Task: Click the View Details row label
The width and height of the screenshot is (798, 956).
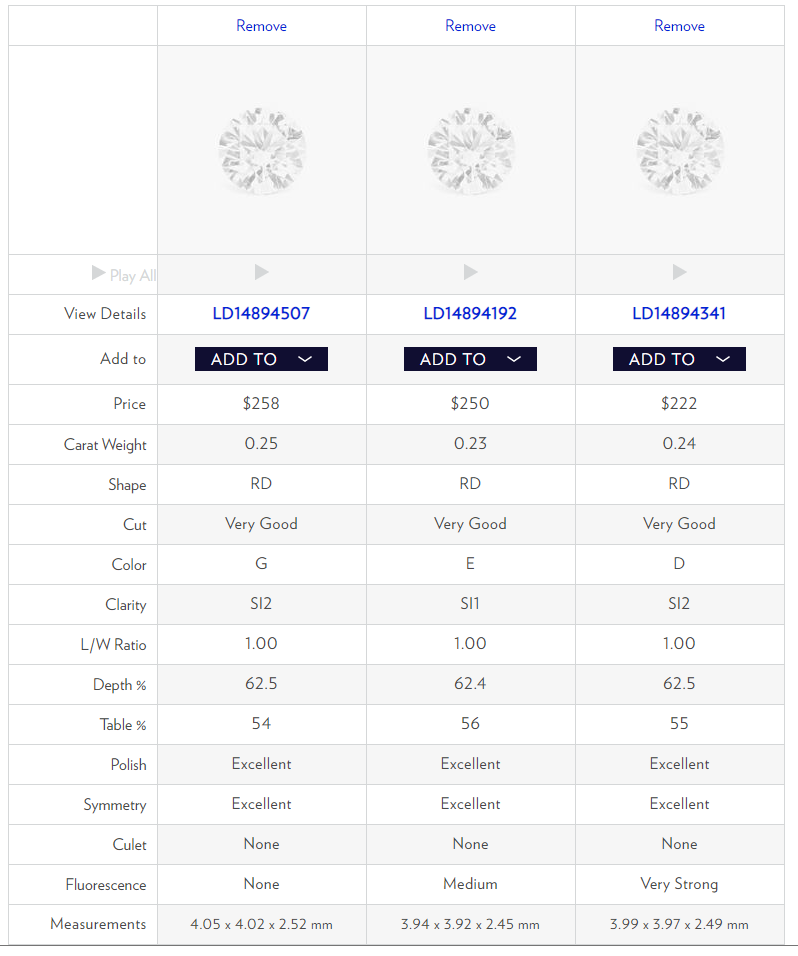Action: tap(105, 314)
